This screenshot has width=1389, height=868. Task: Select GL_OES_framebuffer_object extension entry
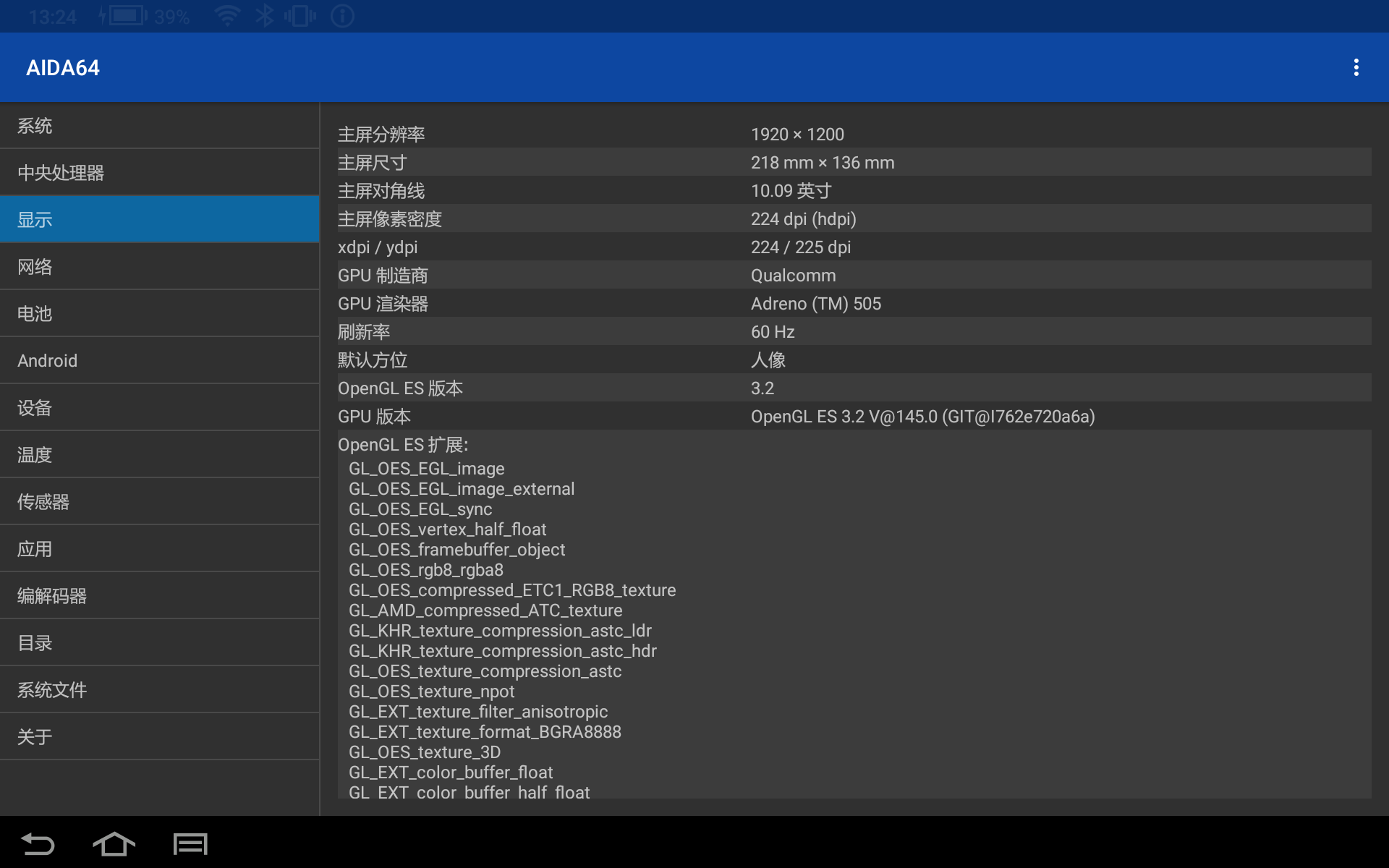click(456, 550)
